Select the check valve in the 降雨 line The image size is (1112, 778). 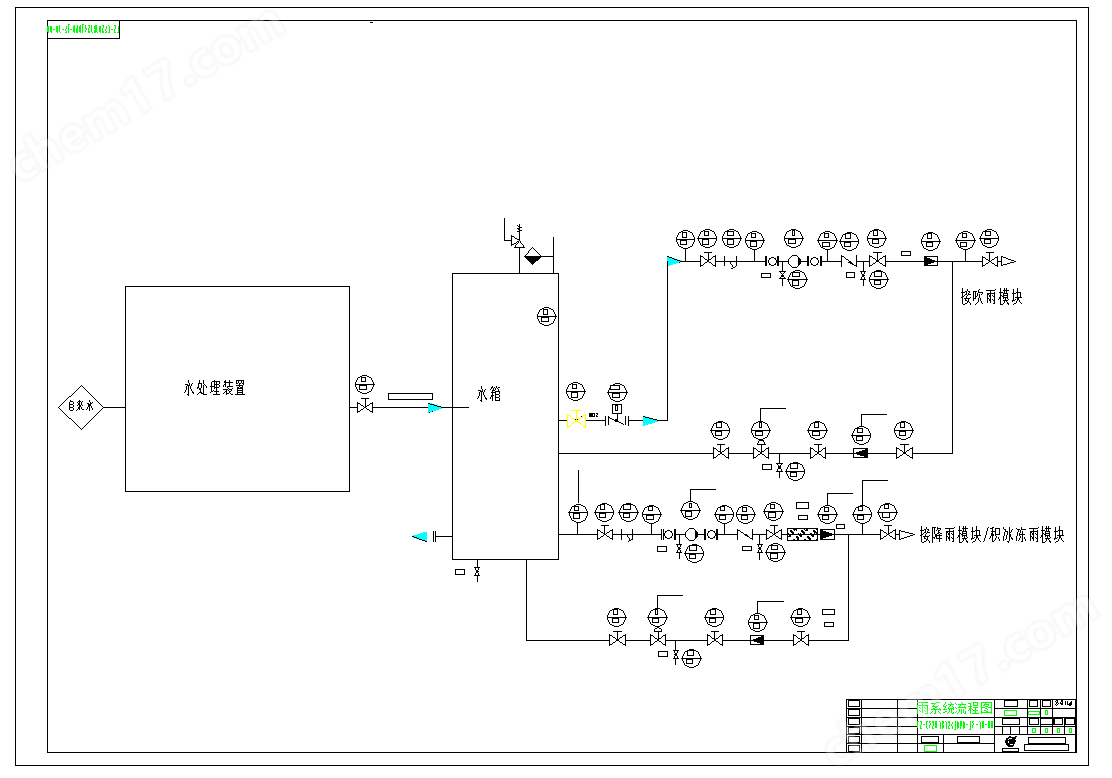(745, 534)
